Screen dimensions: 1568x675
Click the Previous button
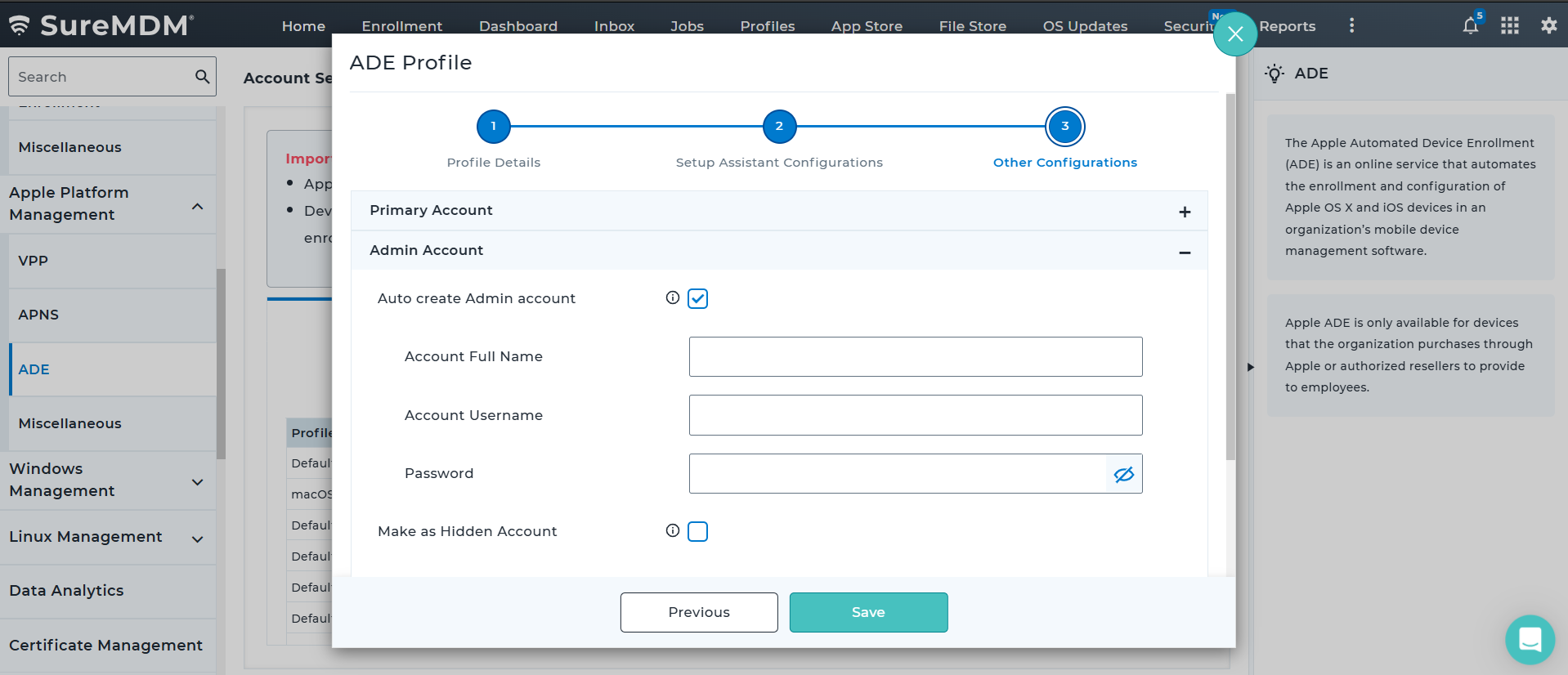[x=698, y=612]
